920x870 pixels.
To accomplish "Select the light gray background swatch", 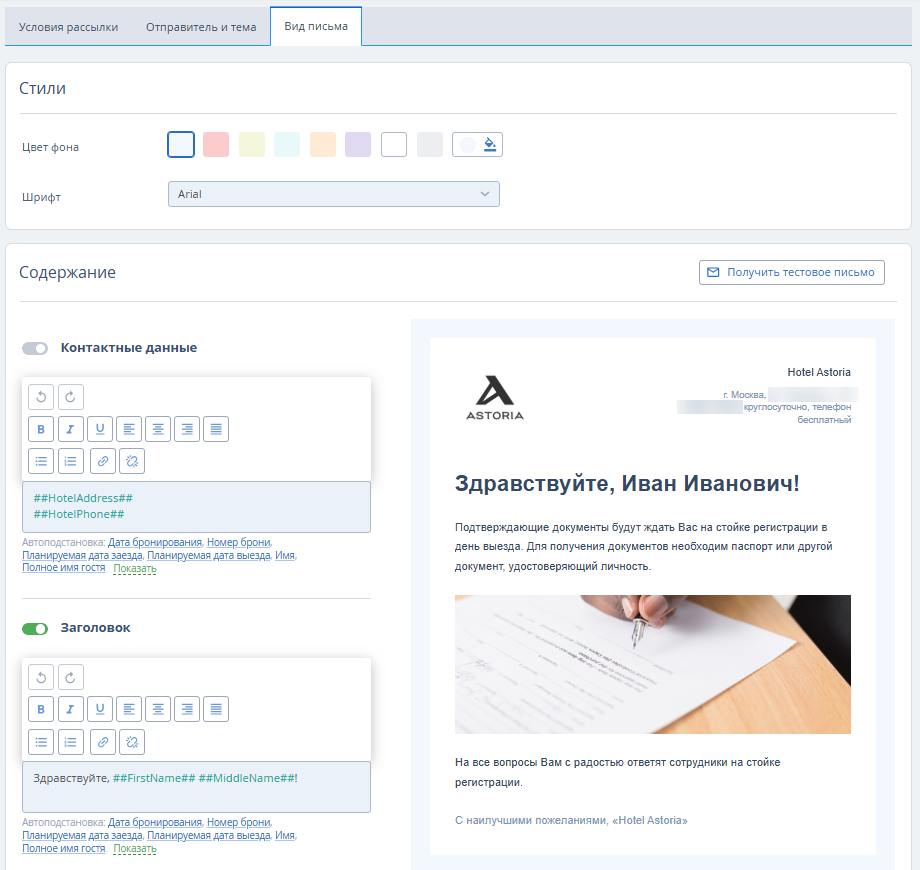I will point(429,144).
